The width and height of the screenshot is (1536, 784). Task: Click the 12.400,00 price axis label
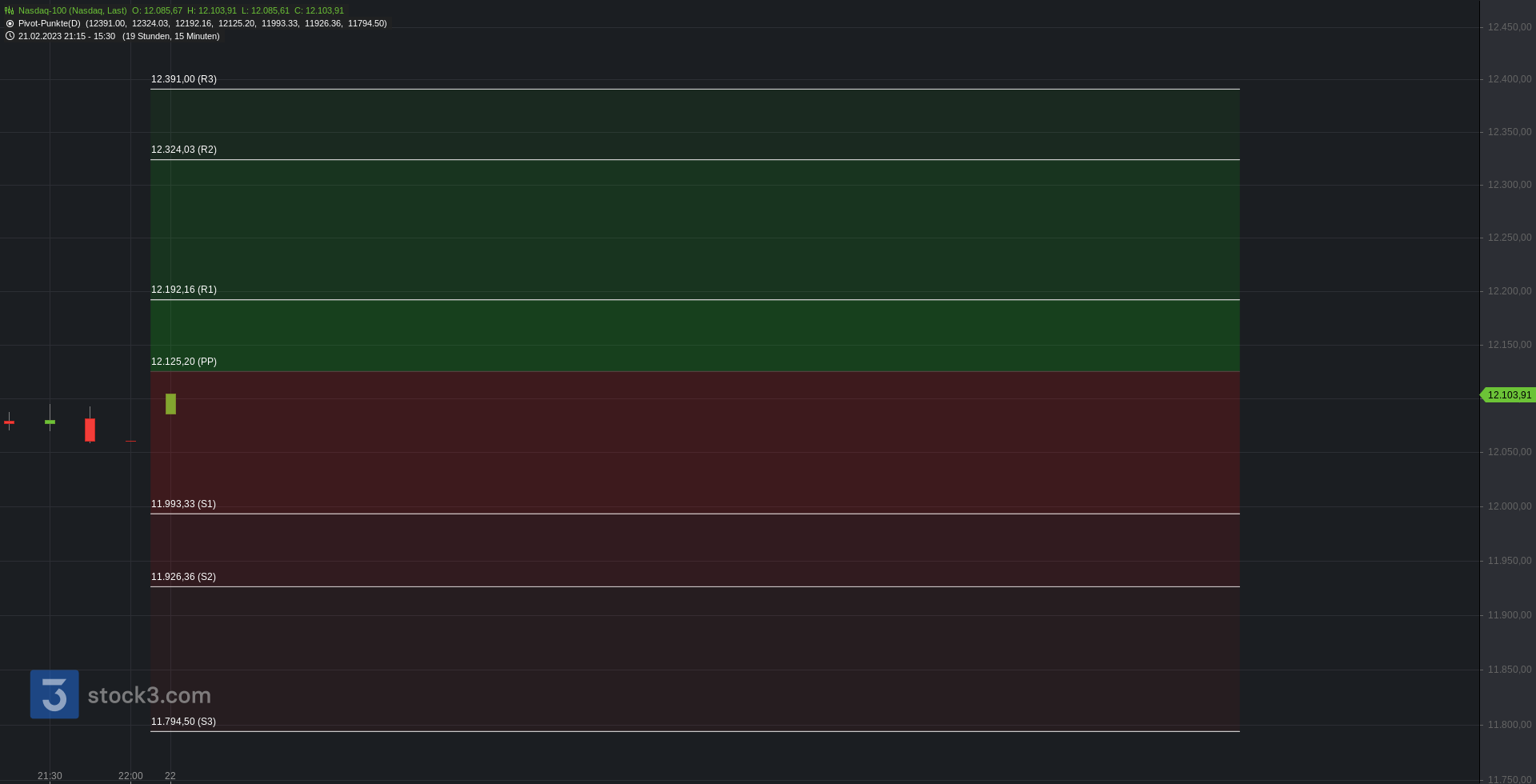(1510, 79)
